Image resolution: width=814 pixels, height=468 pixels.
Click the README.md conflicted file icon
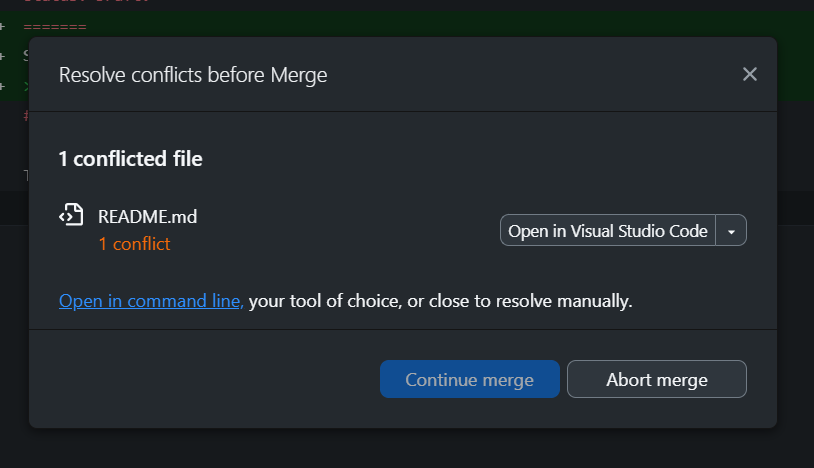[71, 215]
